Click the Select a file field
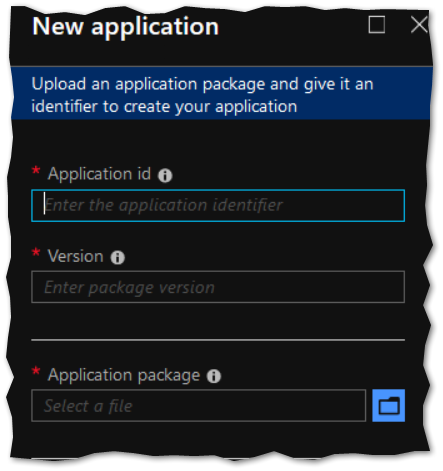This screenshot has height=471, width=443. pos(199,405)
